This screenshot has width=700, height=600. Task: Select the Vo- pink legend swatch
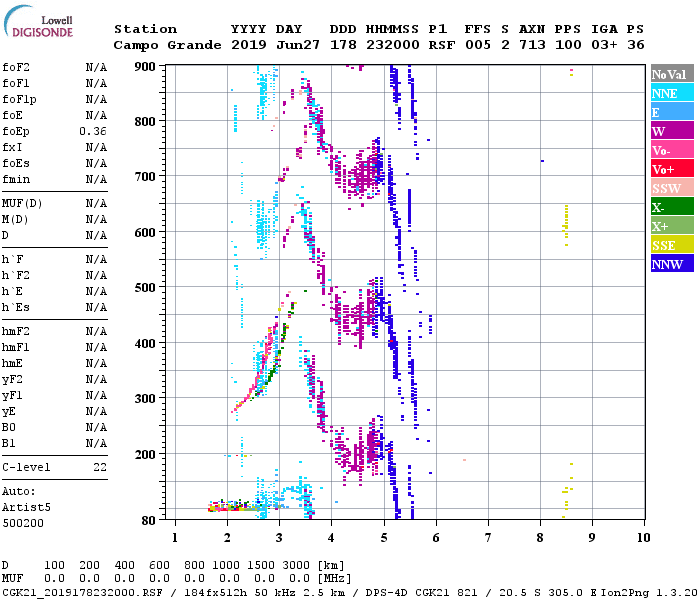672,150
